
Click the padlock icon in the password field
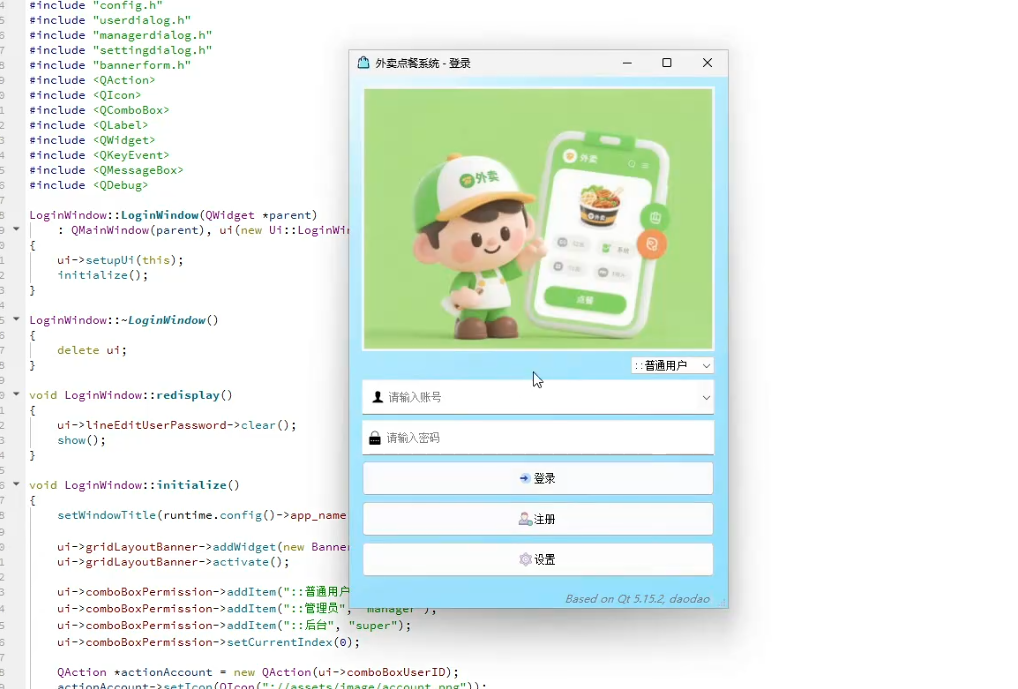pos(374,437)
